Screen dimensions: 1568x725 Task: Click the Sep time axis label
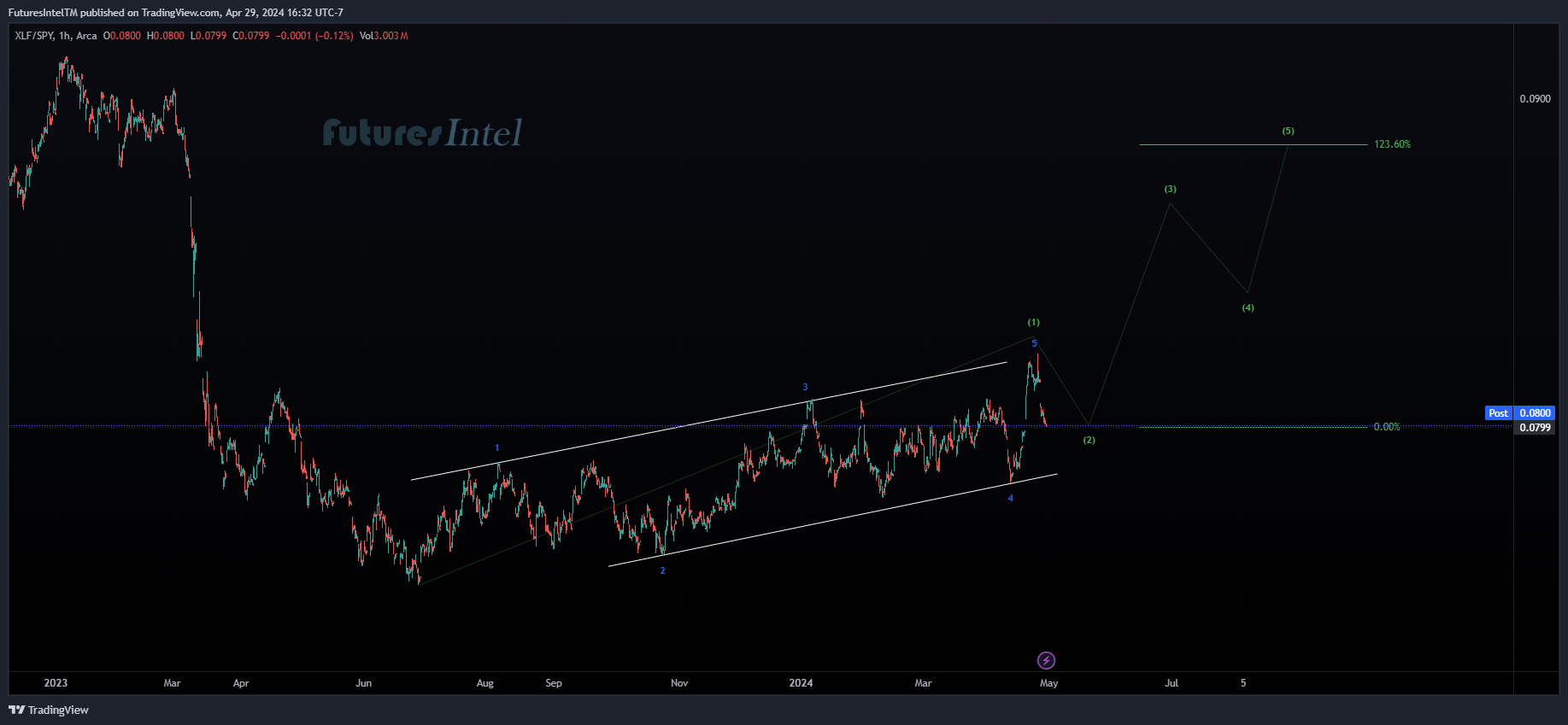coord(554,683)
